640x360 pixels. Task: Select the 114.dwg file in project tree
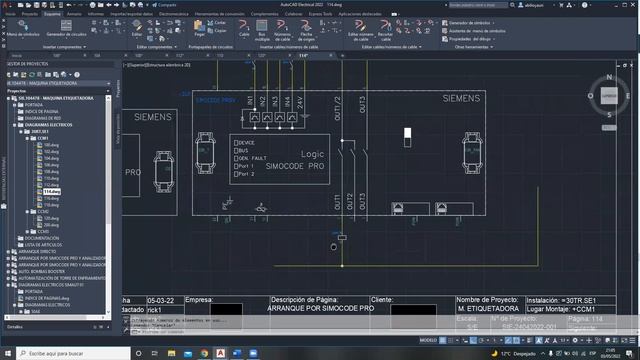tap(52, 191)
